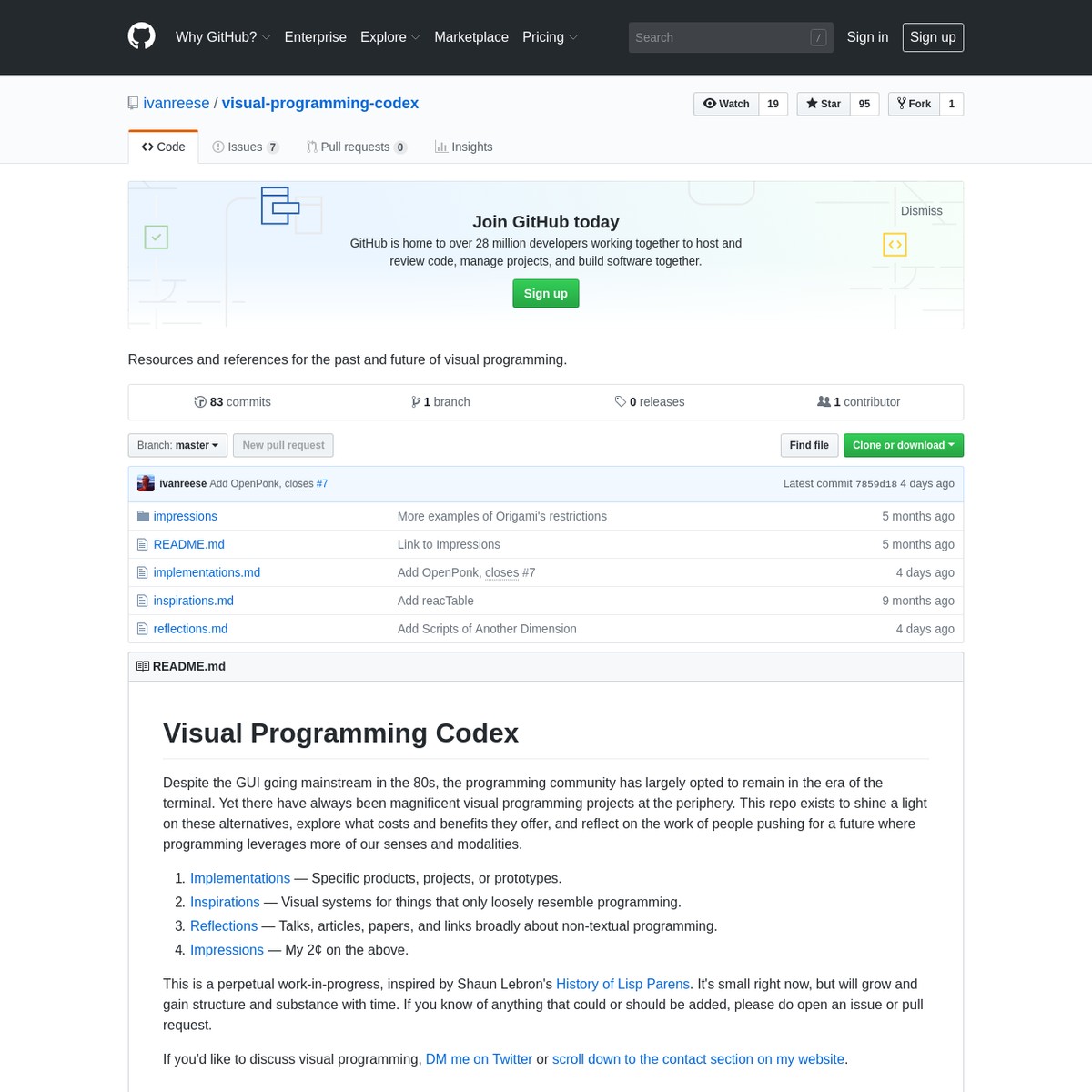The width and height of the screenshot is (1092, 1092).
Task: Follow the Implementations link in README
Action: 240,878
